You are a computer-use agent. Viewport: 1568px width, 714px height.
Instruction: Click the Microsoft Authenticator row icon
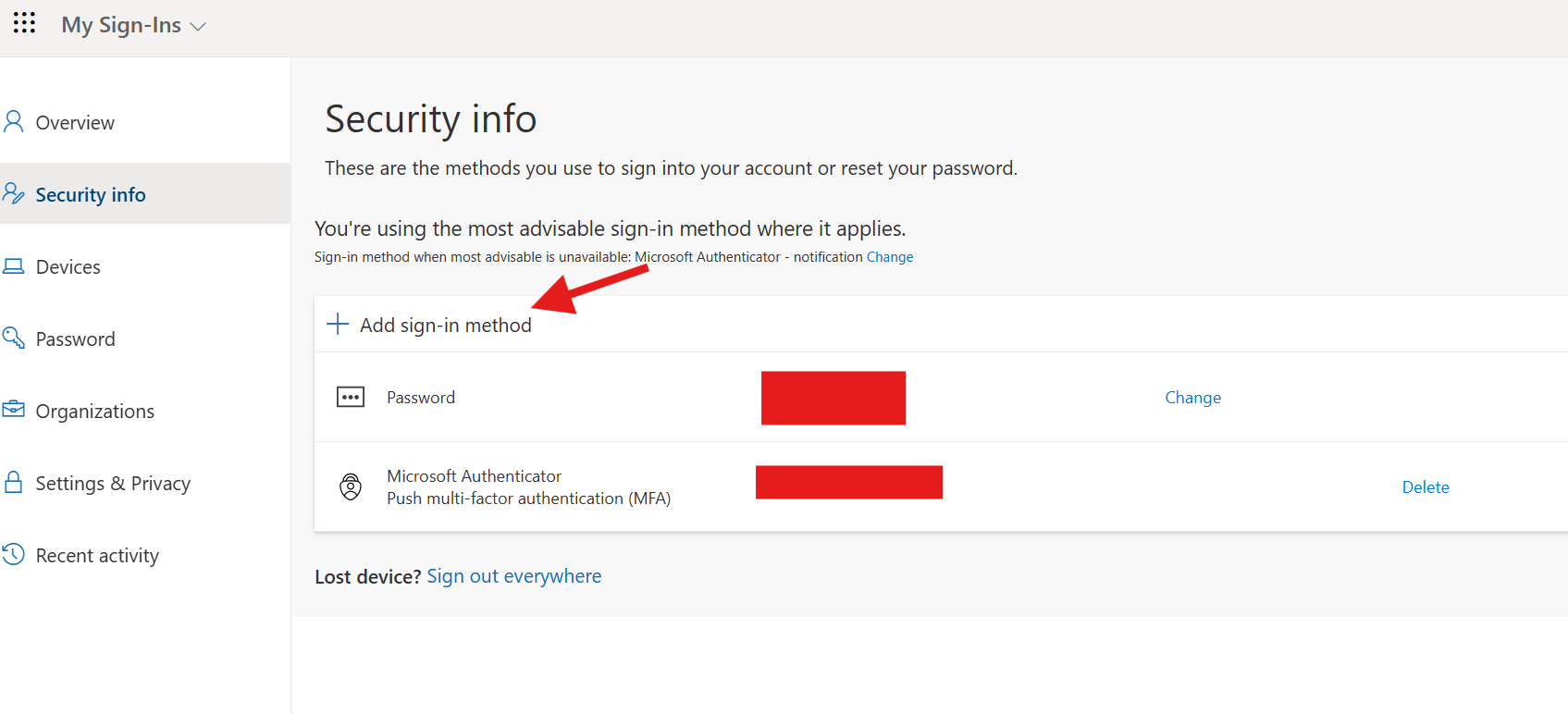351,486
